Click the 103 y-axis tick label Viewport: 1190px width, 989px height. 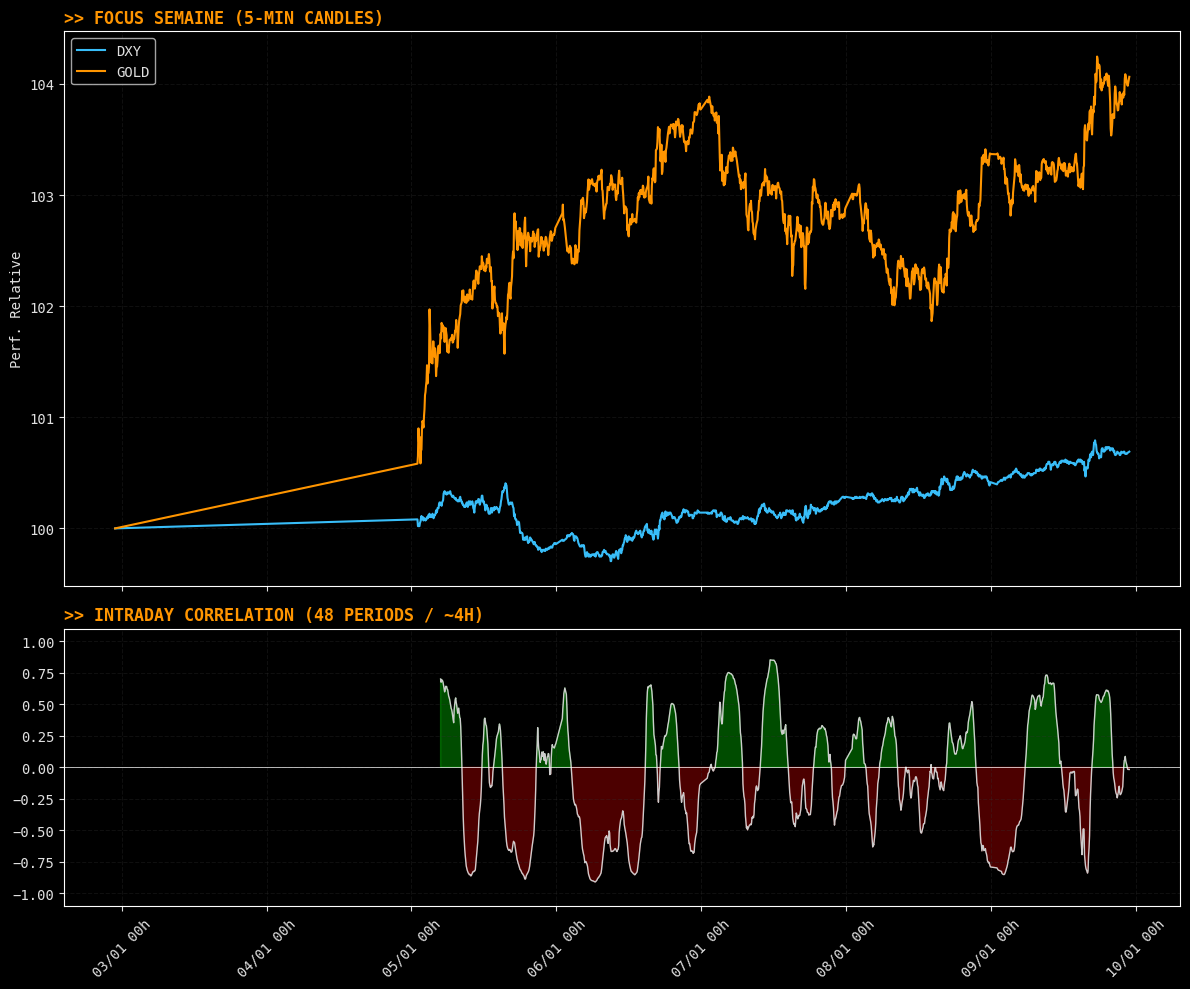pyautogui.click(x=42, y=197)
